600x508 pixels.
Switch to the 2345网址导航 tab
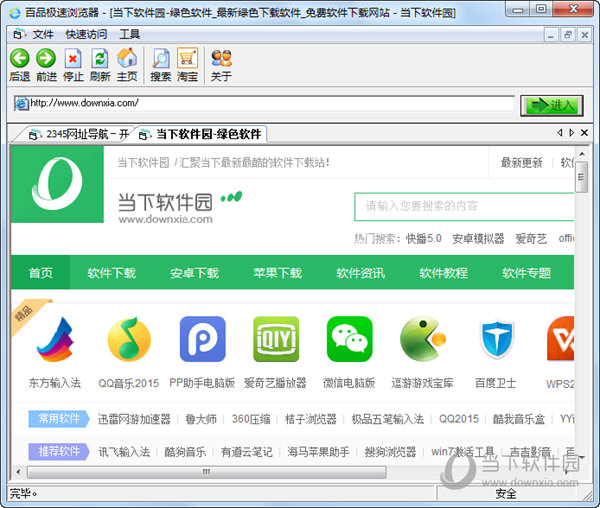click(80, 134)
